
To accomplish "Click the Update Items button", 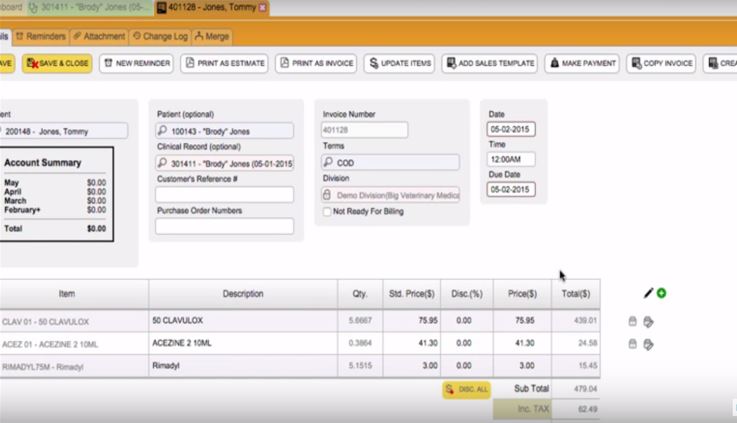I will tap(399, 63).
